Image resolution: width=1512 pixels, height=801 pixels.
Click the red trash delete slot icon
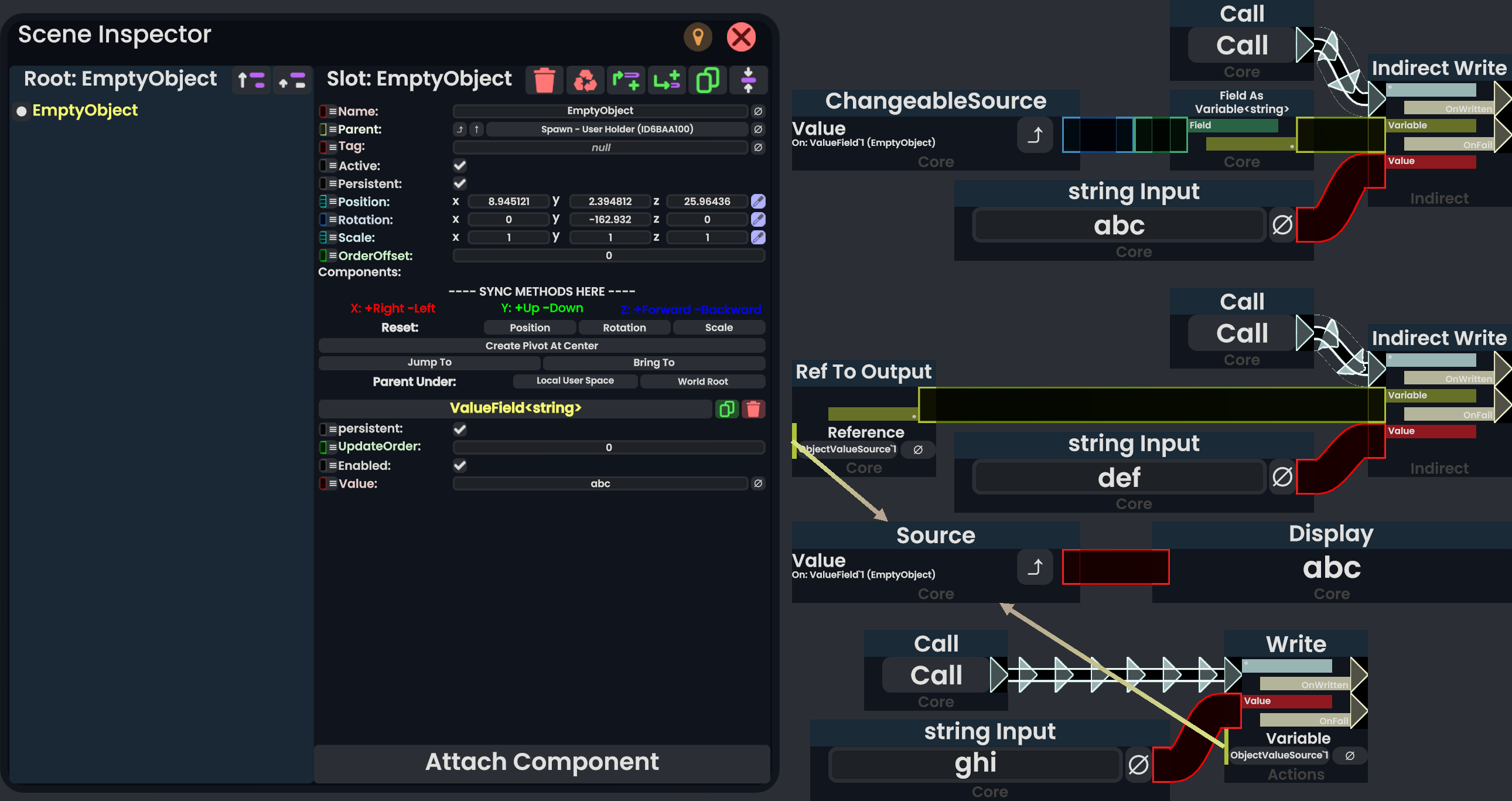coord(544,80)
